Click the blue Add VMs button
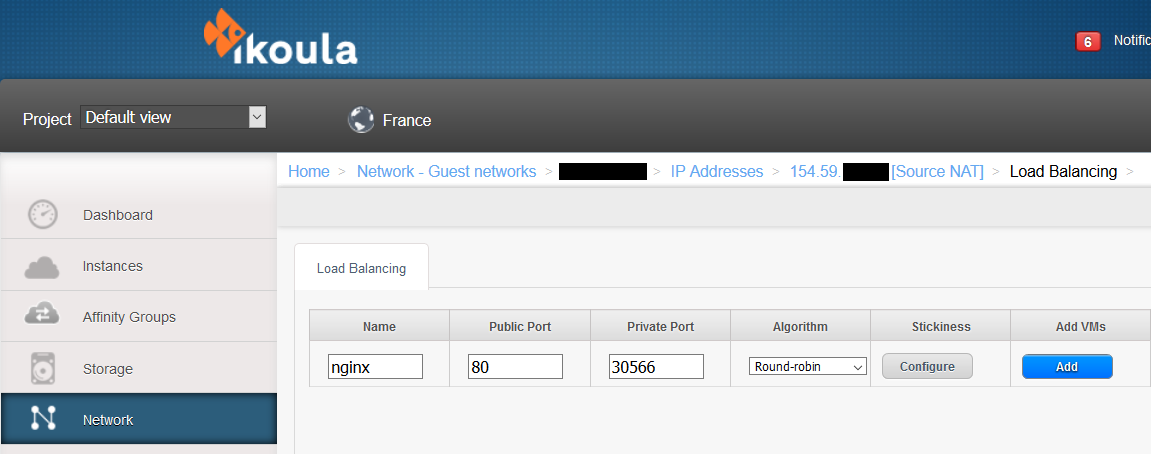 [1067, 367]
